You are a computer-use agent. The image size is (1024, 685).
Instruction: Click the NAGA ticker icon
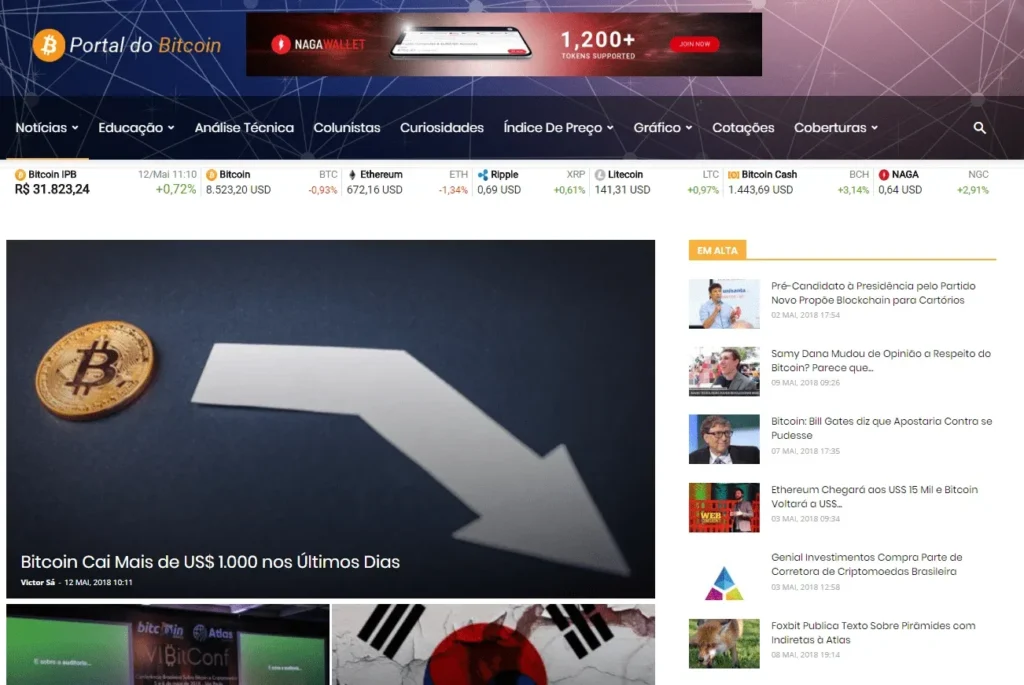point(884,175)
